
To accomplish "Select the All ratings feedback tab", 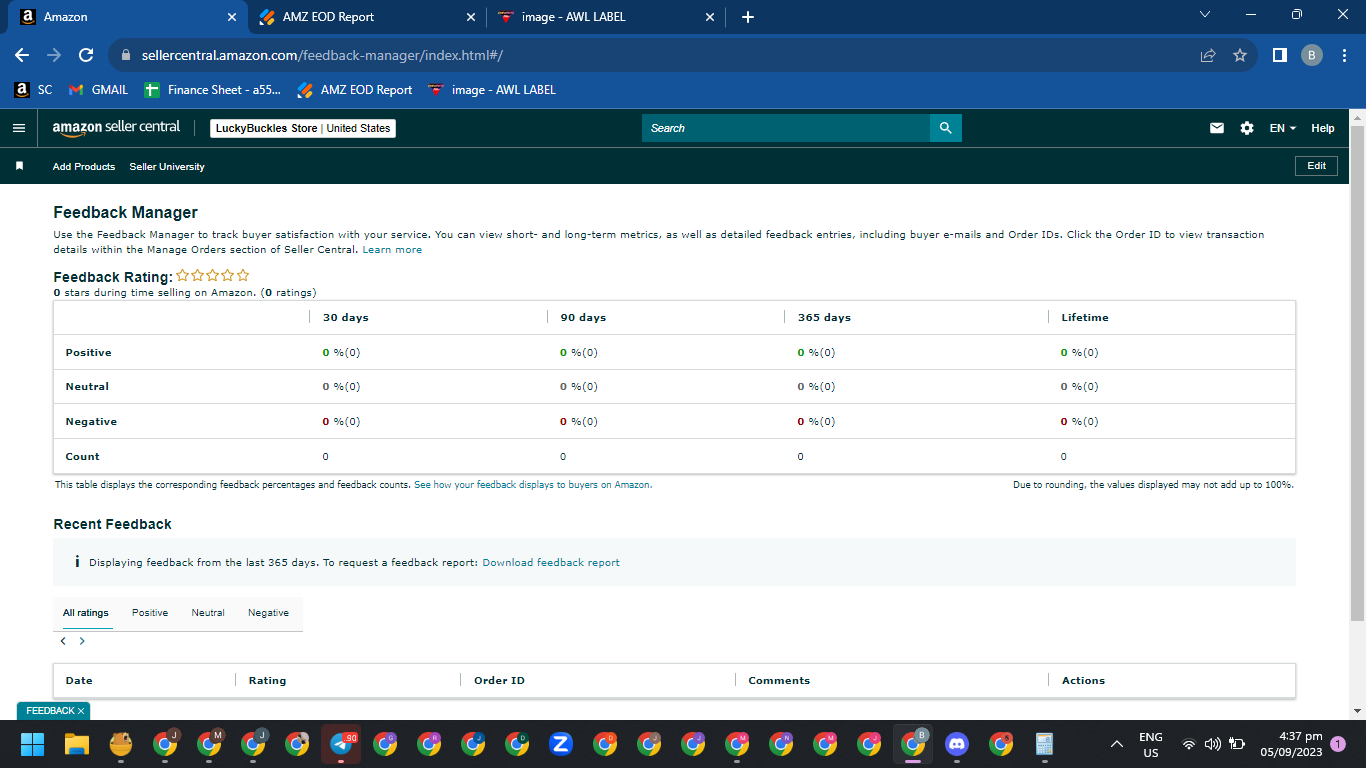I will (x=86, y=613).
